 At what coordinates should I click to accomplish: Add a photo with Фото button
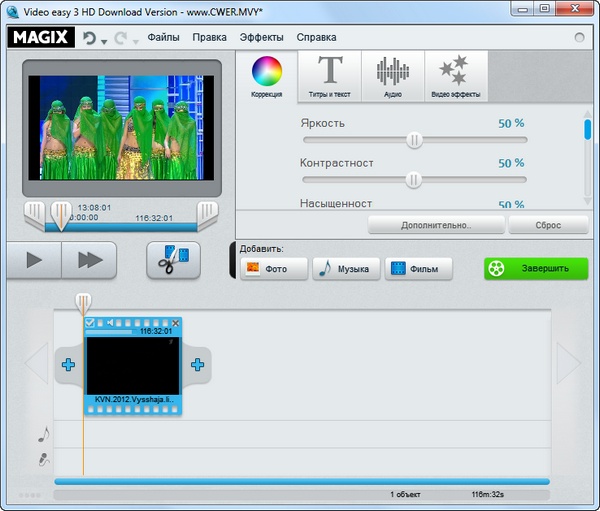[274, 269]
